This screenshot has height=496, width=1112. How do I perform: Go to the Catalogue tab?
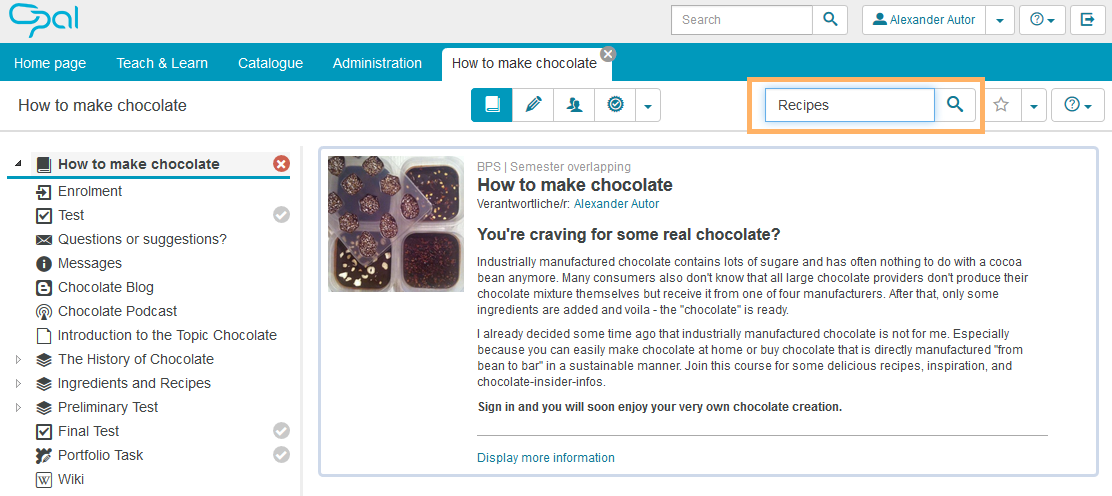[270, 63]
